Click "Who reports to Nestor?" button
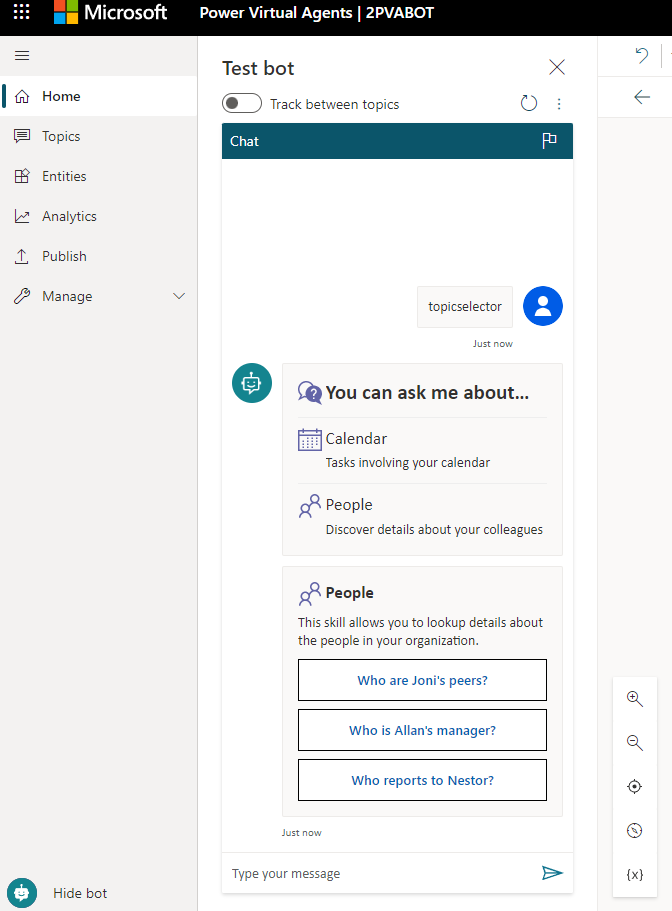The height and width of the screenshot is (911, 672). coord(422,780)
